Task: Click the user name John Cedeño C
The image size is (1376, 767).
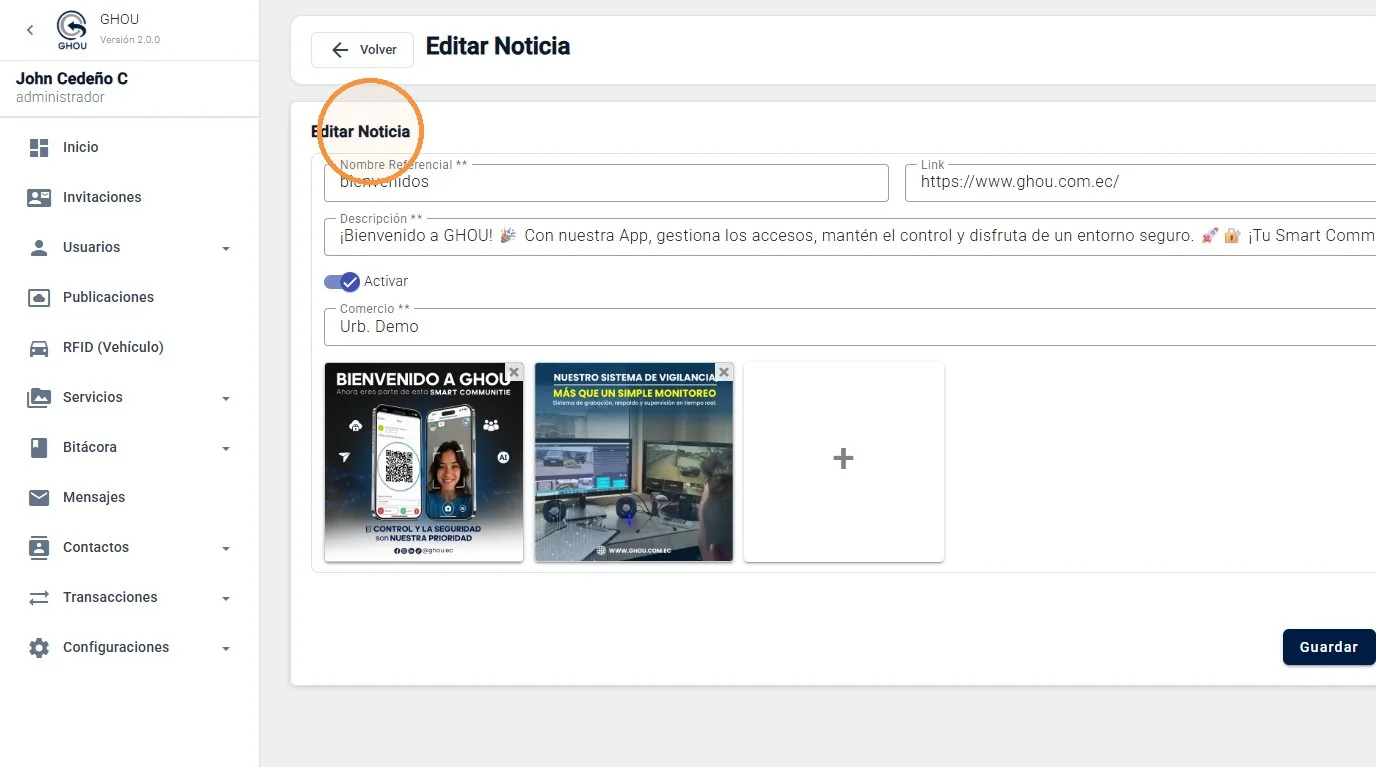Action: pos(72,79)
